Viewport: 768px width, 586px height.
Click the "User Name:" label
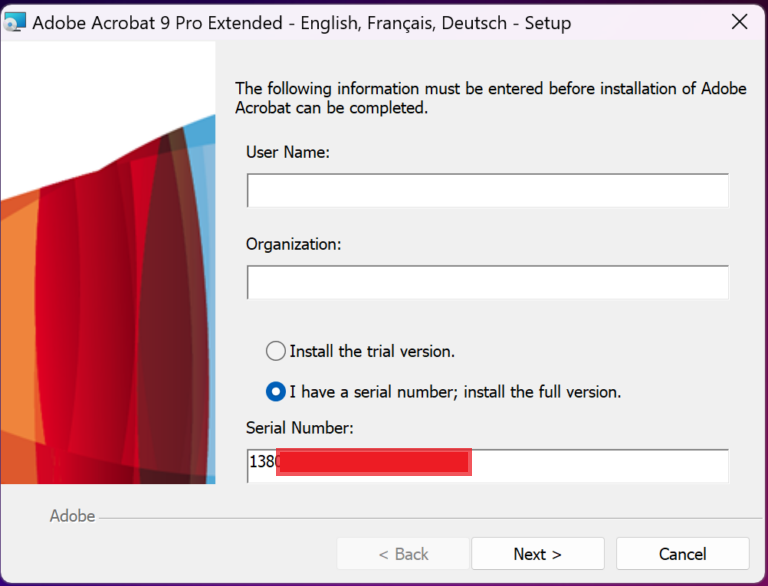click(288, 152)
